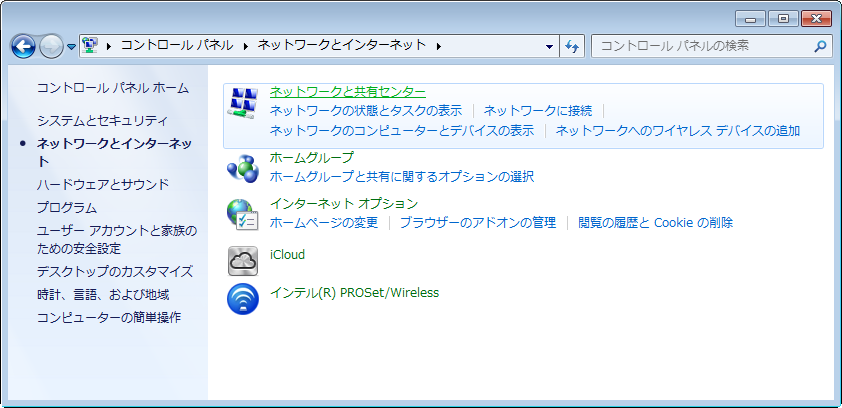Screen dimensions: 842x408
Task: Open ユーザー アカウントと家族のための安全設定
Action: tap(117, 239)
